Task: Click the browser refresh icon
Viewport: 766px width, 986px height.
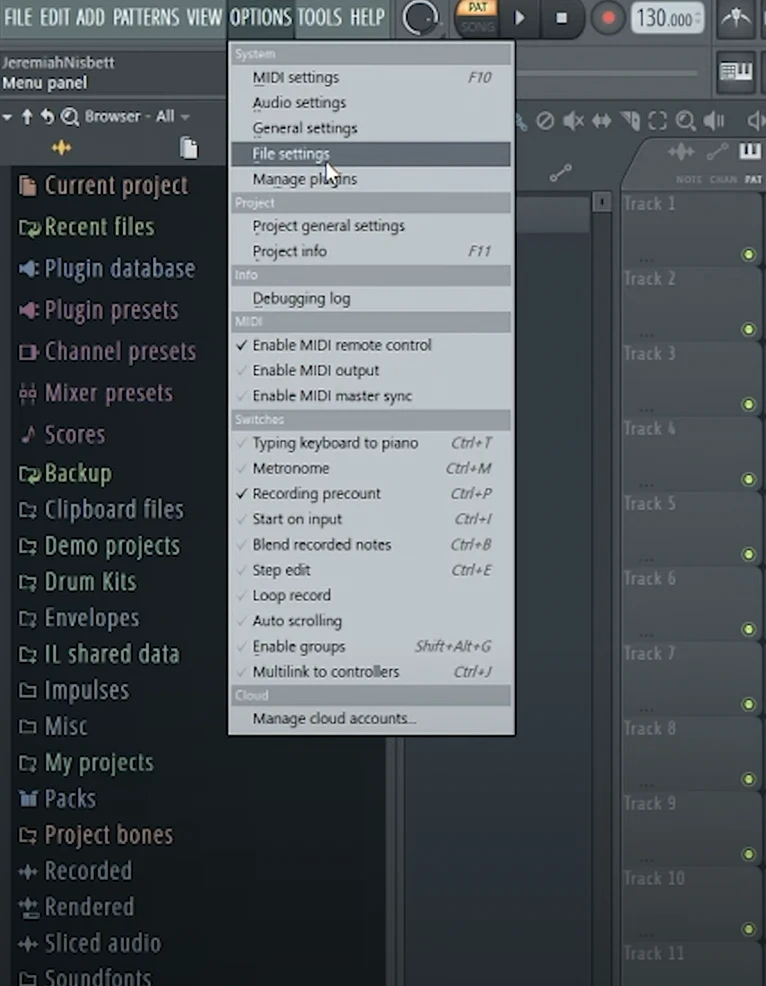Action: point(47,117)
